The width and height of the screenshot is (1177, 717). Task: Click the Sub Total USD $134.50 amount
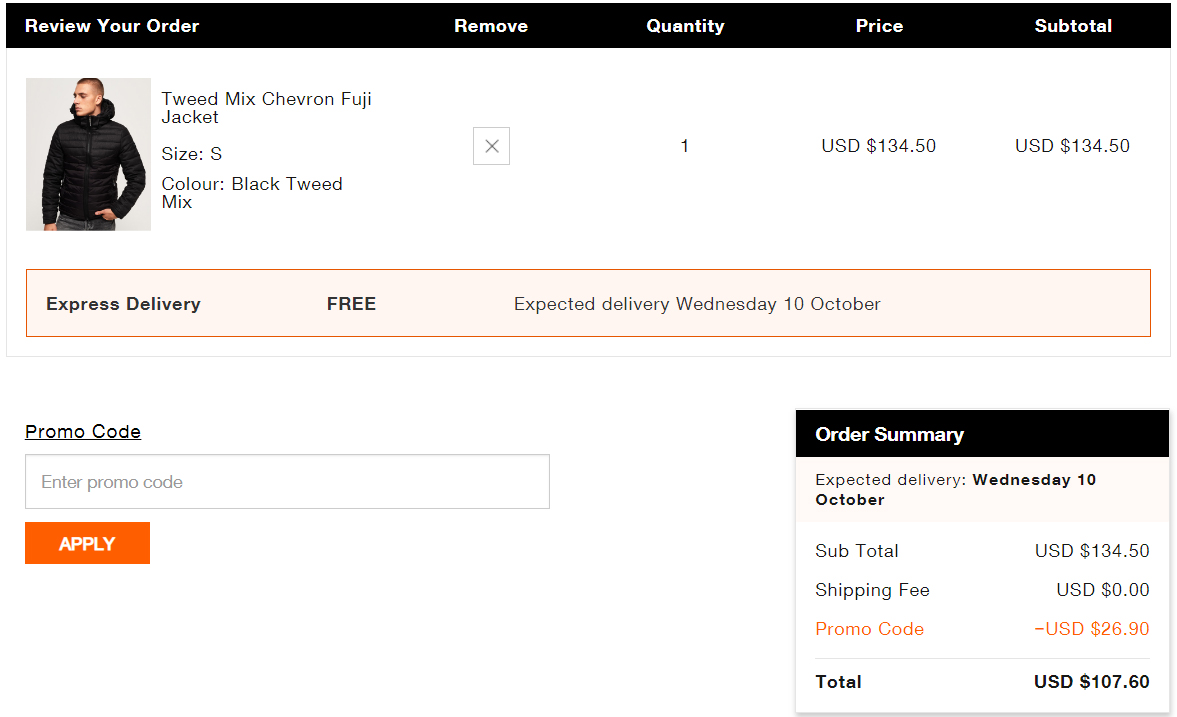pyautogui.click(x=1091, y=550)
